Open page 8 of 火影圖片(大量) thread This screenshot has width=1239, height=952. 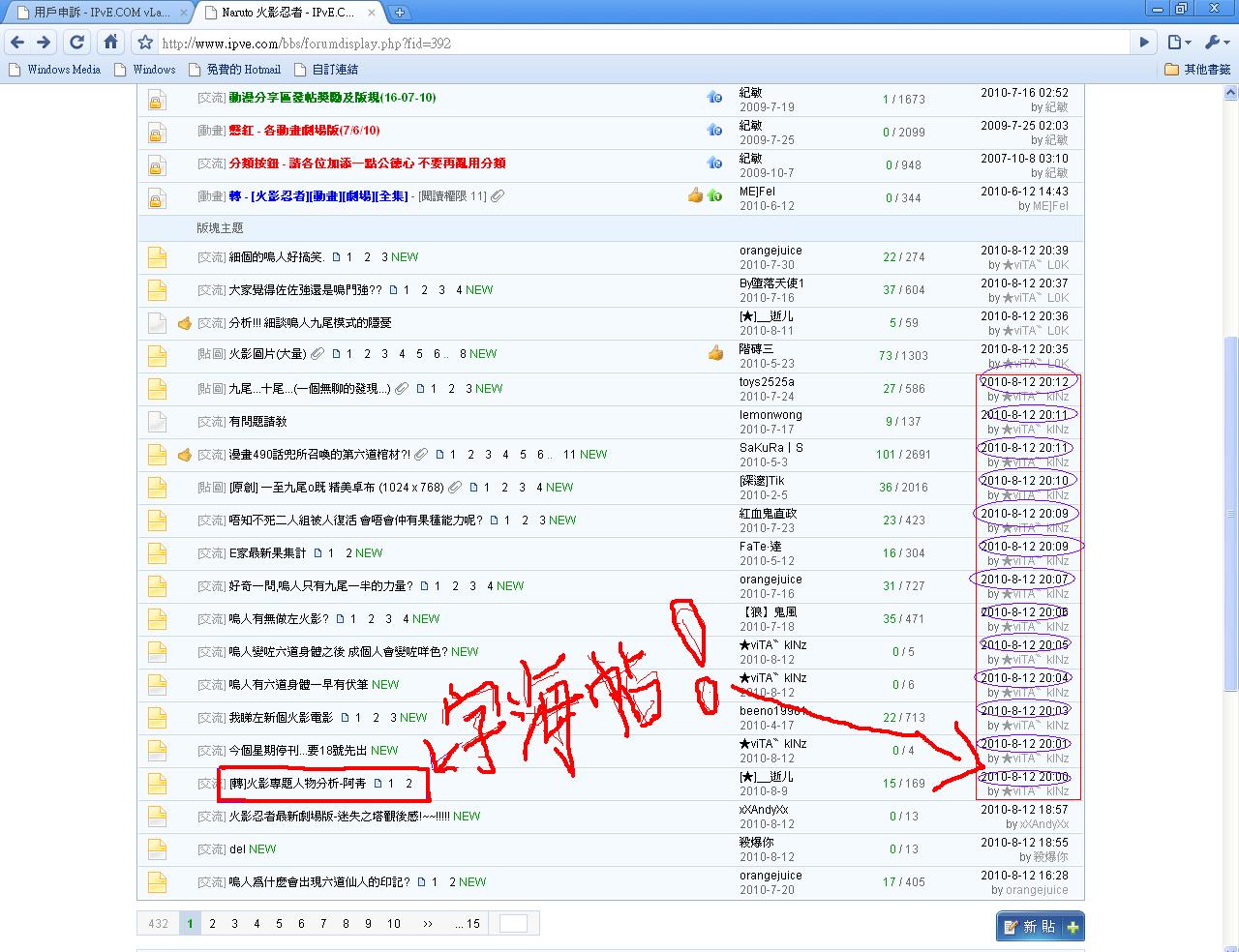(464, 354)
